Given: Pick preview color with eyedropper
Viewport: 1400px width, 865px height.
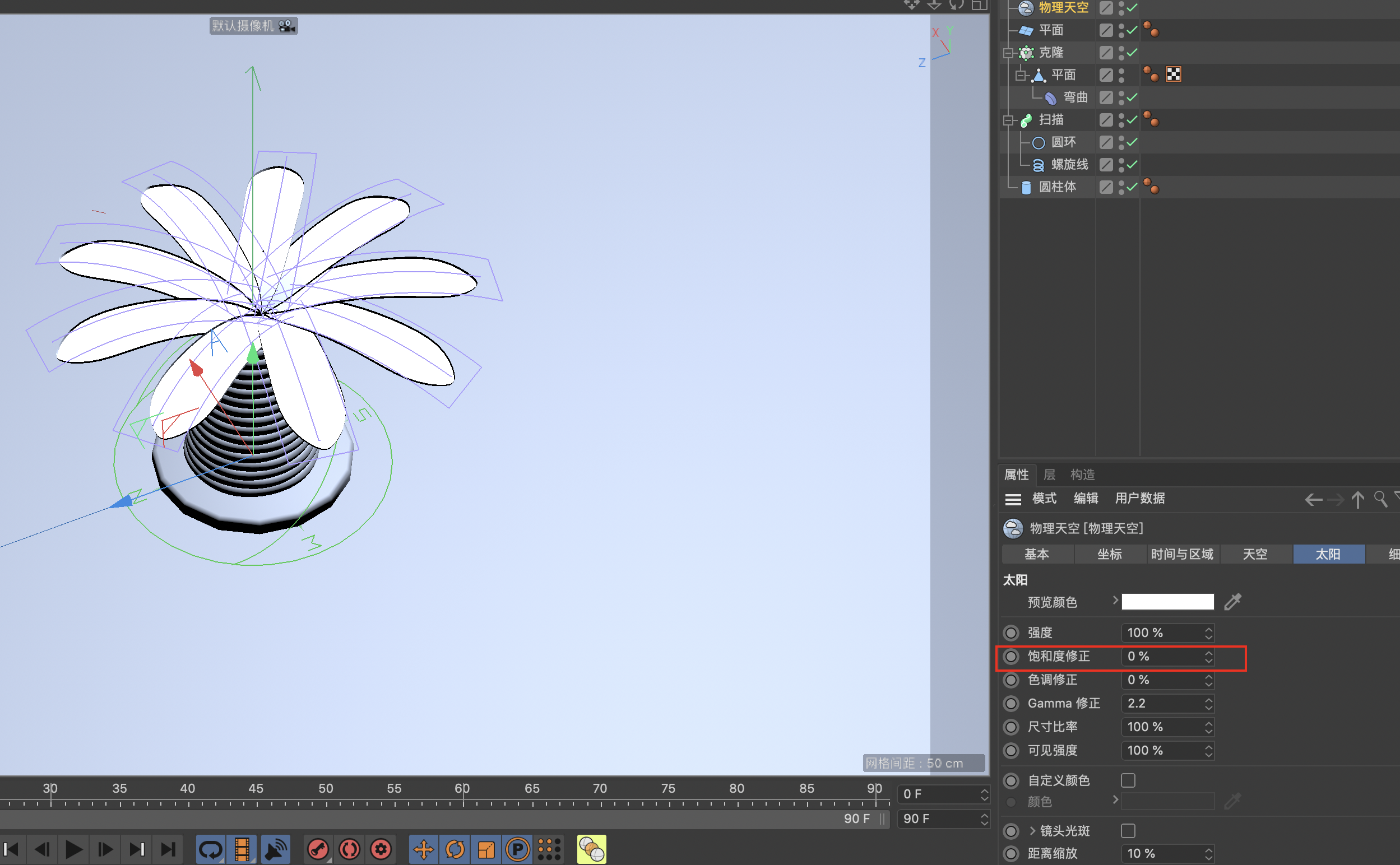Looking at the screenshot, I should point(1232,602).
